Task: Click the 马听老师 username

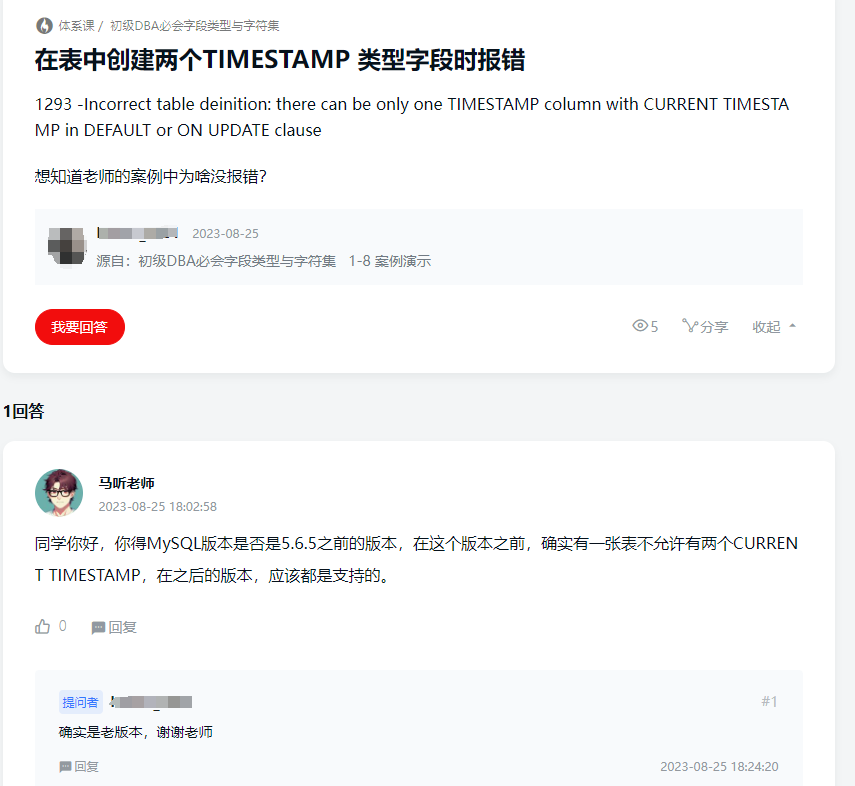Action: pos(127,483)
